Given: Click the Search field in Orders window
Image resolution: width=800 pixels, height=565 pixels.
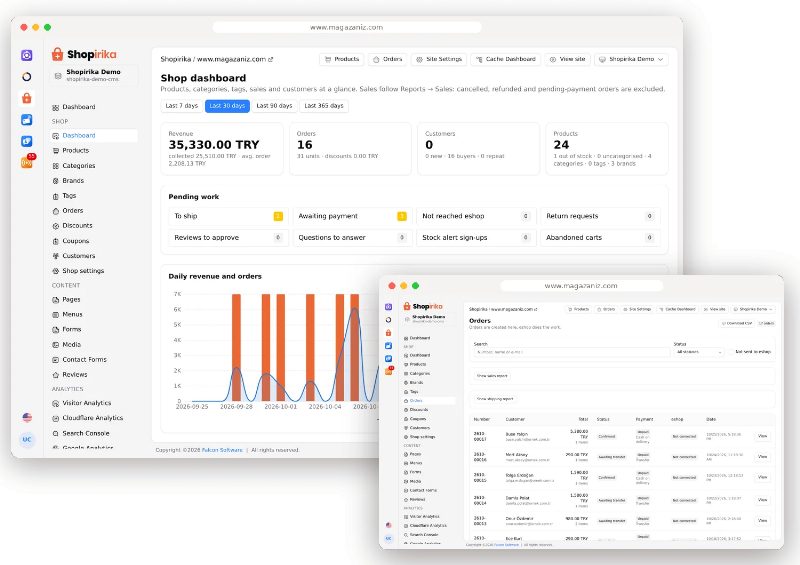Looking at the screenshot, I should tap(571, 352).
